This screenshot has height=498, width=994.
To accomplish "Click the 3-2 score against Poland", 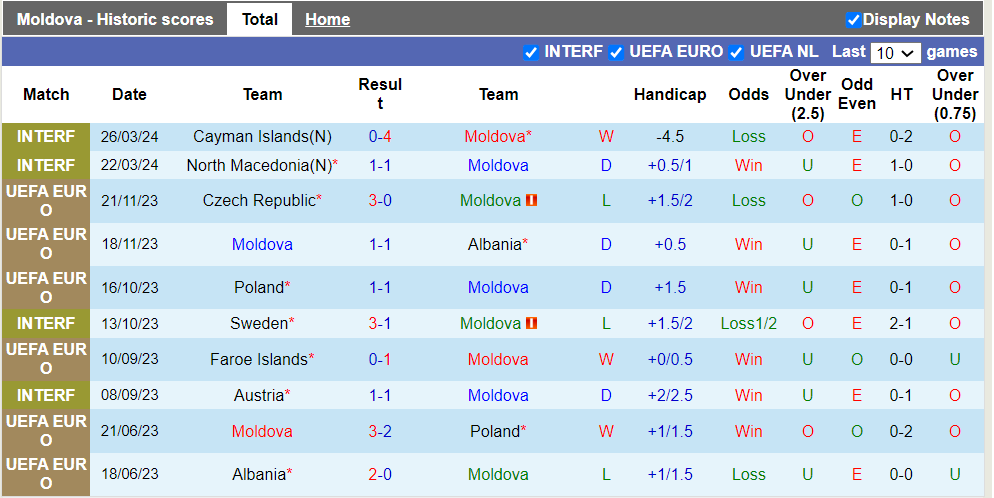I will coord(380,431).
